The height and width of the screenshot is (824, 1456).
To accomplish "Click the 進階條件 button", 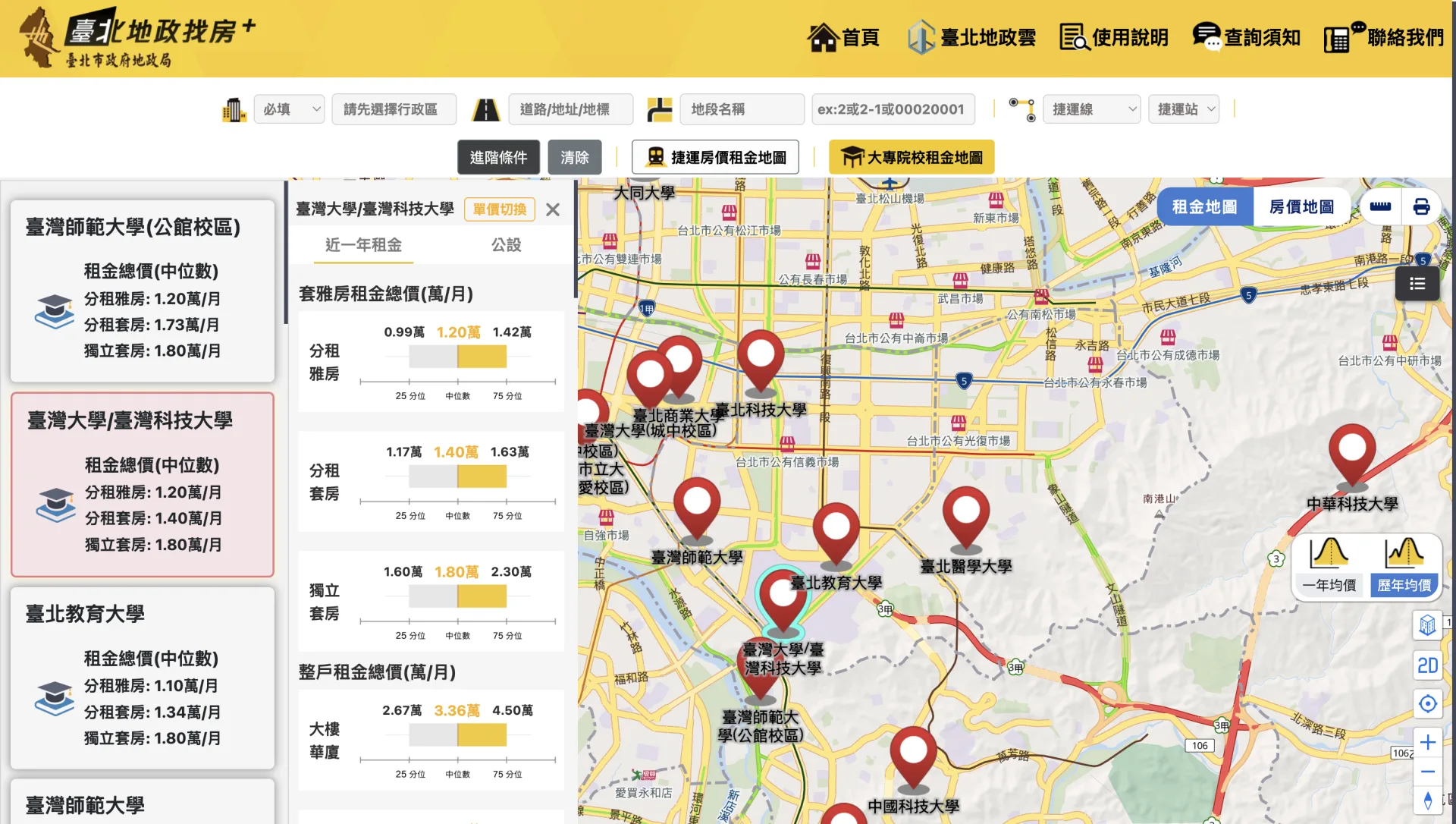I will [498, 157].
